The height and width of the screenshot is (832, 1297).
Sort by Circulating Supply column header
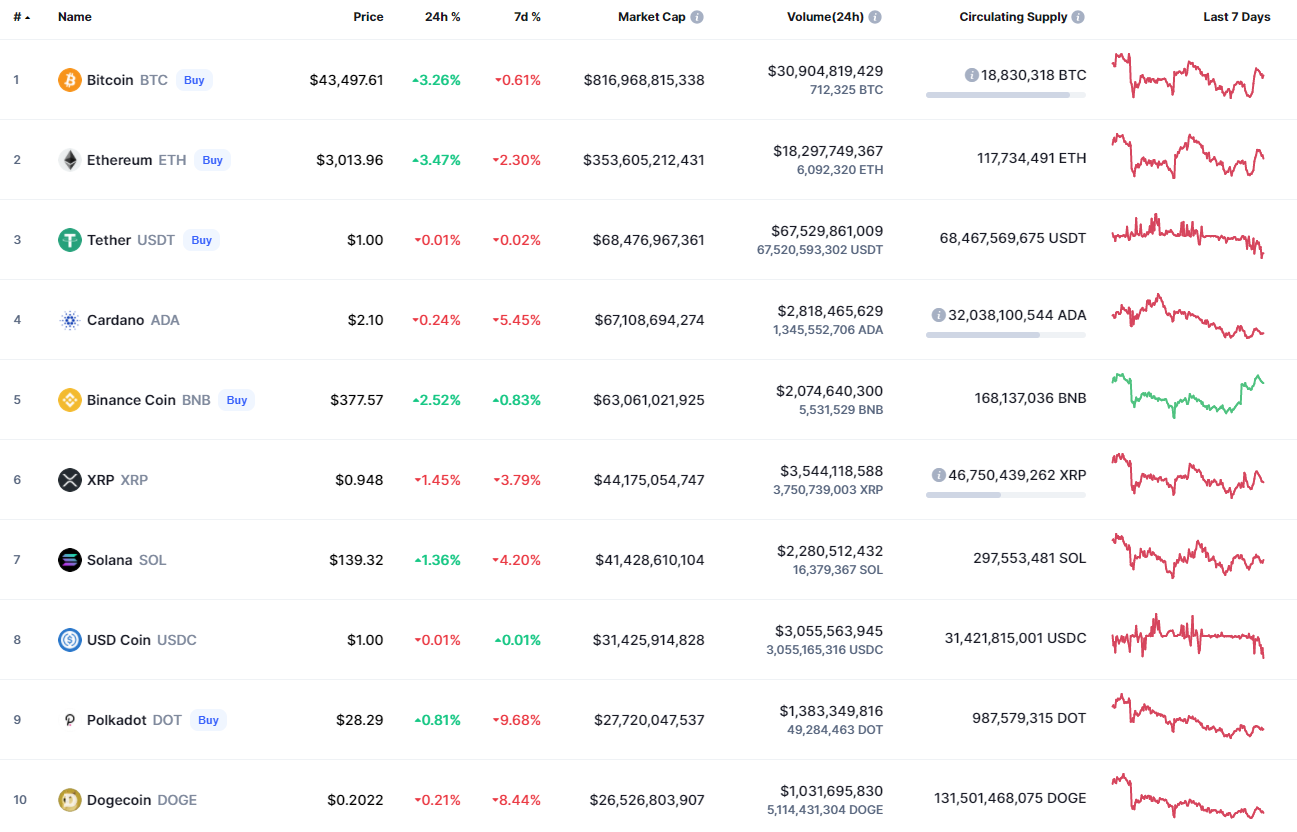coord(1013,17)
